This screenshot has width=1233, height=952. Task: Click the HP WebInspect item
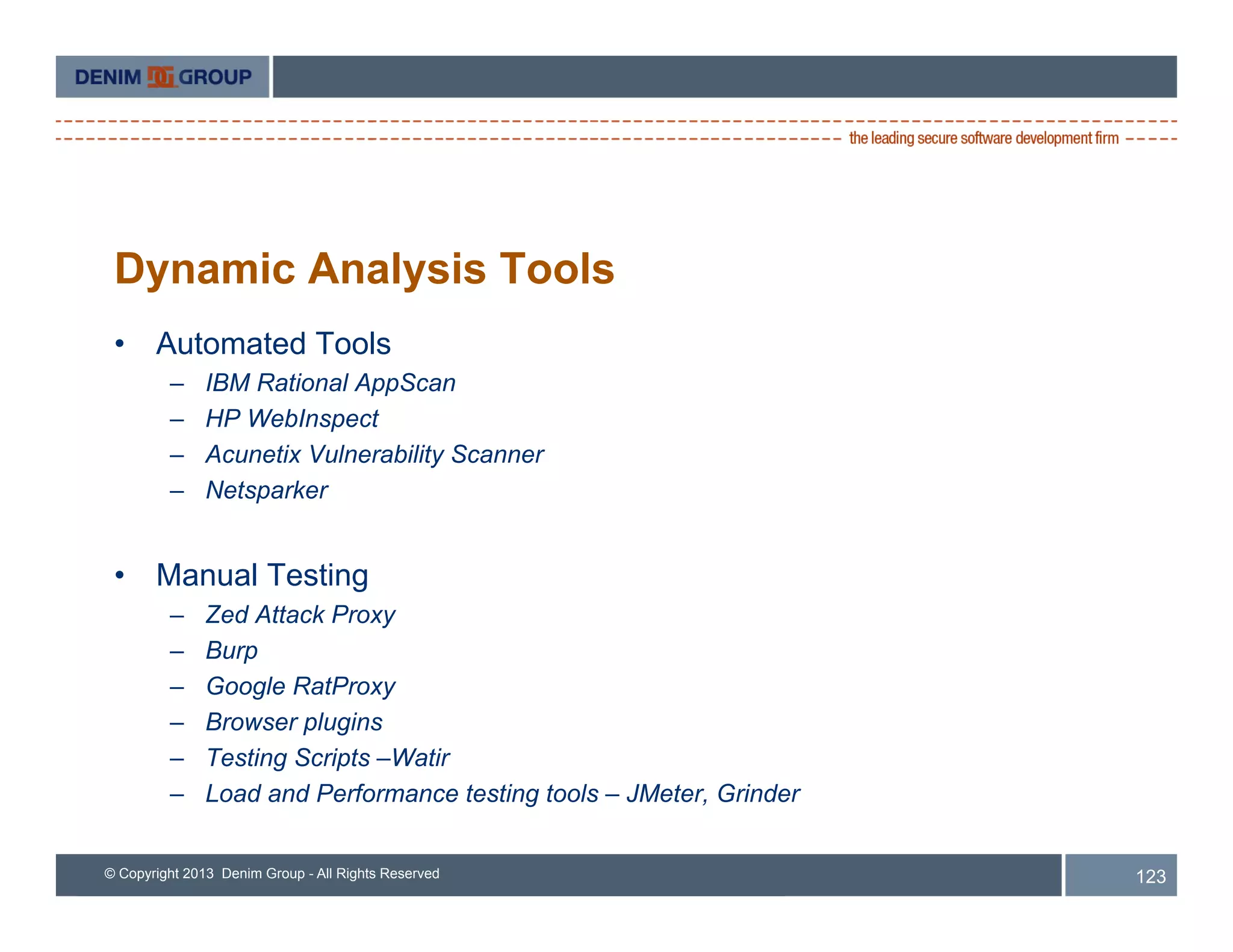coord(292,419)
